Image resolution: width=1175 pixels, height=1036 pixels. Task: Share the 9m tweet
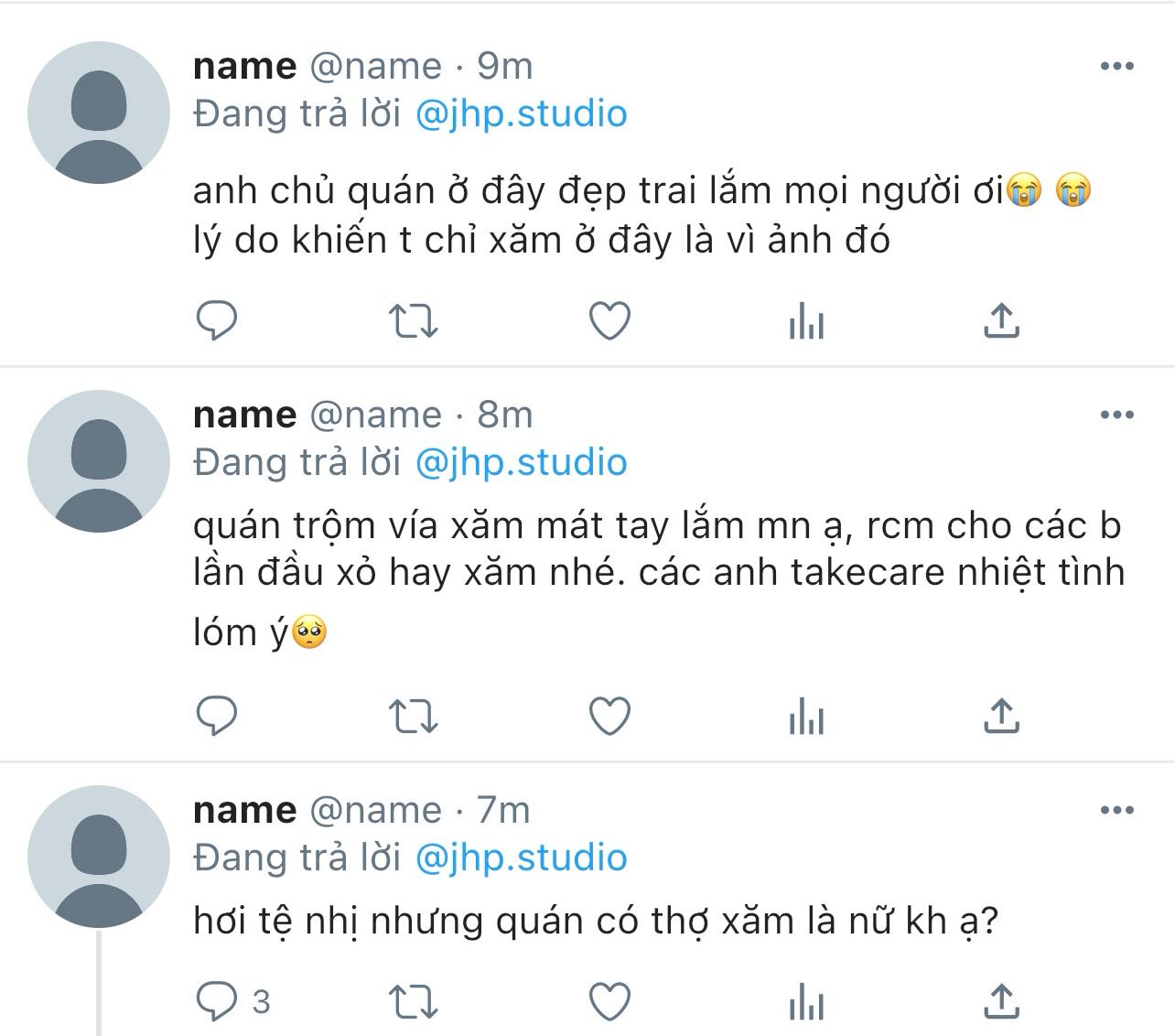point(1001,320)
